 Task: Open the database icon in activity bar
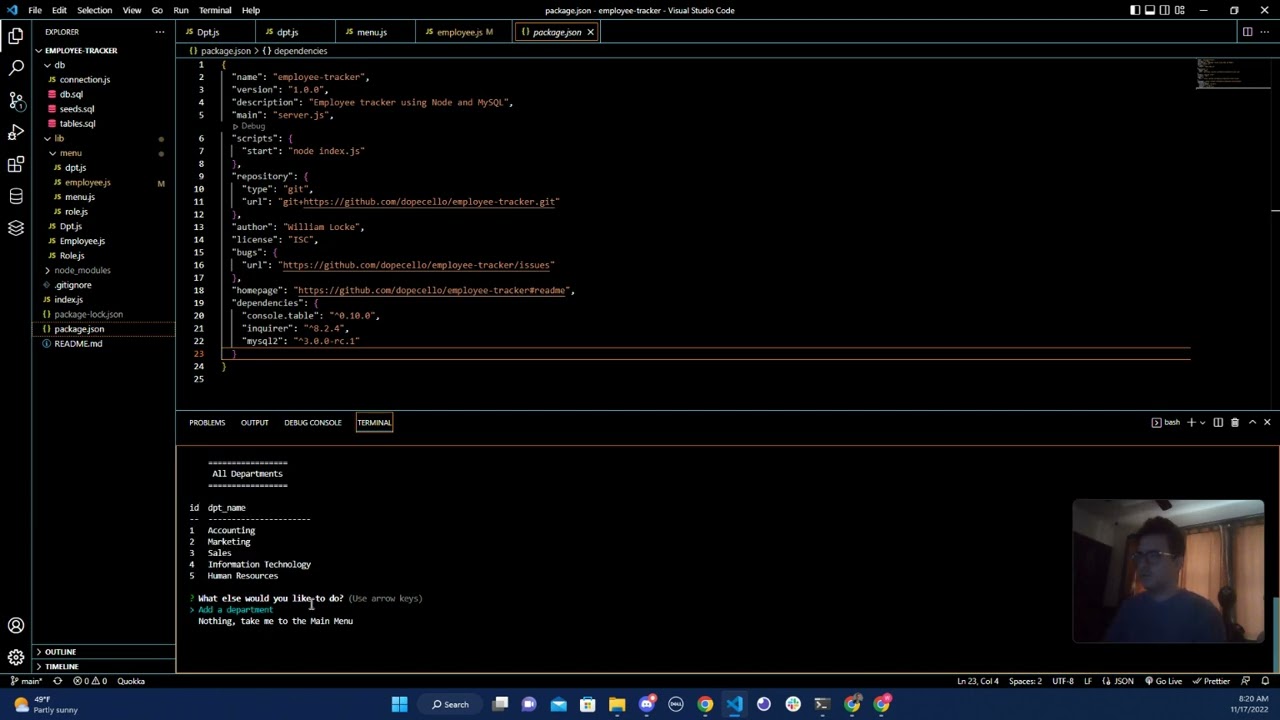[16, 197]
